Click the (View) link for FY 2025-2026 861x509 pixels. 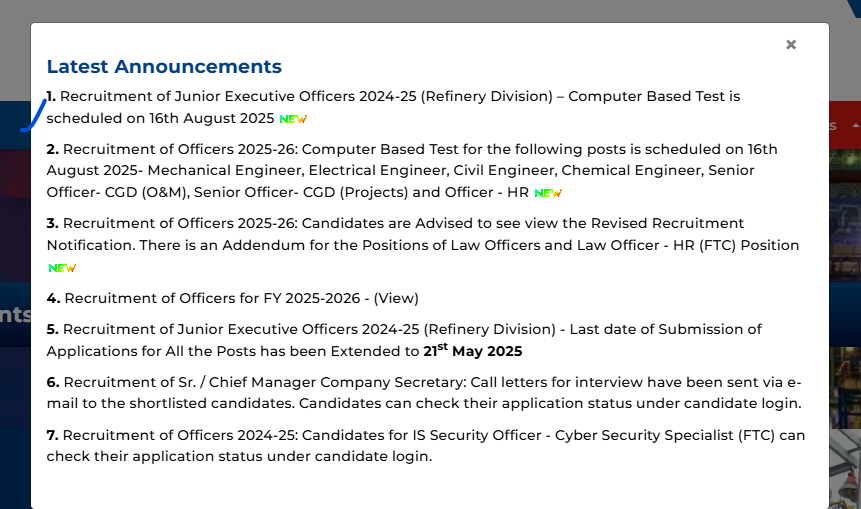coord(396,298)
